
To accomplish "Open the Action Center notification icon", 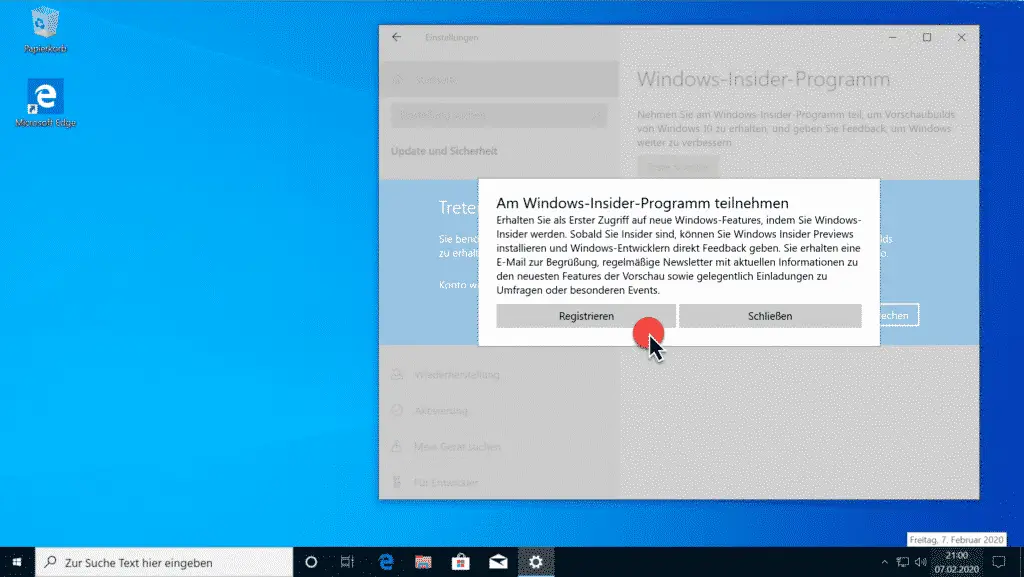I will (x=999, y=562).
